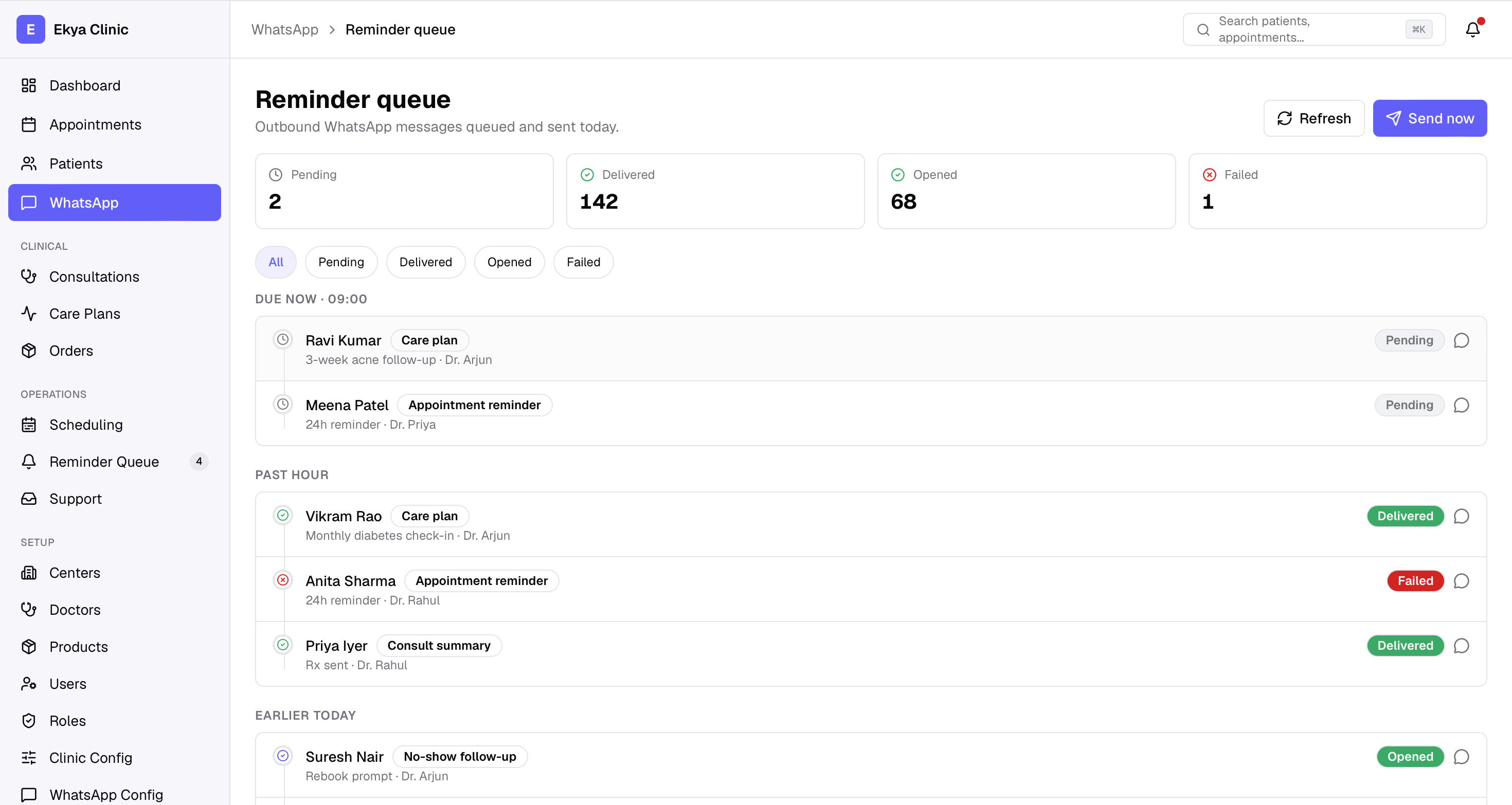Open Appointments via its calendar icon
Screen dimensions: 1512x805
tap(29, 124)
